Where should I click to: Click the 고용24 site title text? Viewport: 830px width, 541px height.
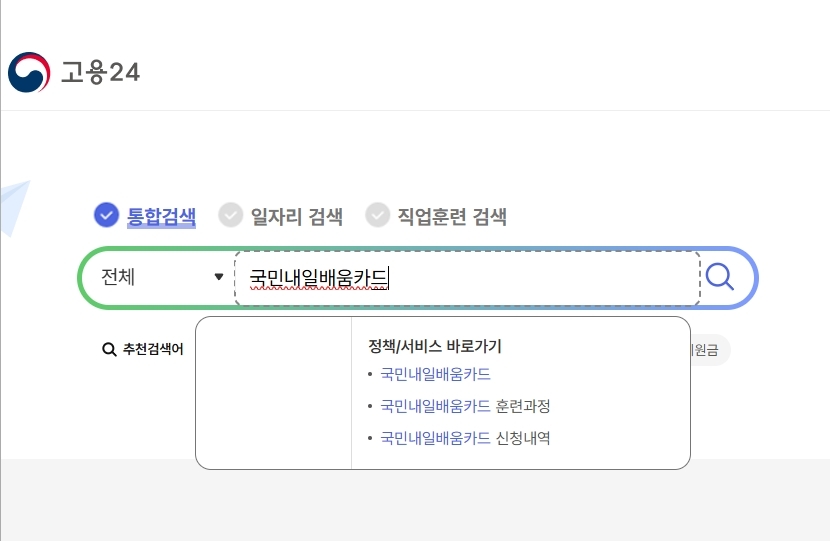[100, 72]
